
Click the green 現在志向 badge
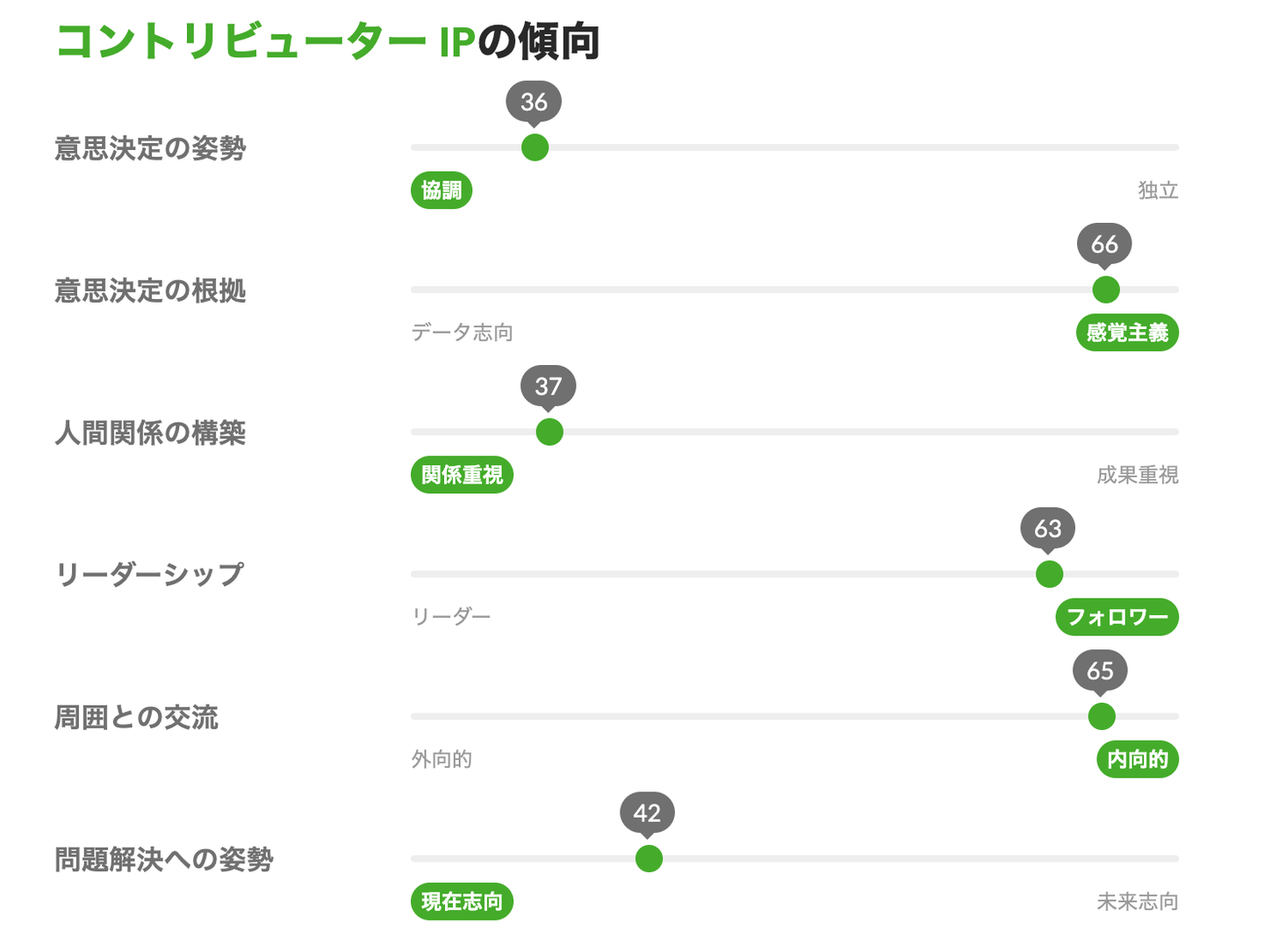(462, 901)
